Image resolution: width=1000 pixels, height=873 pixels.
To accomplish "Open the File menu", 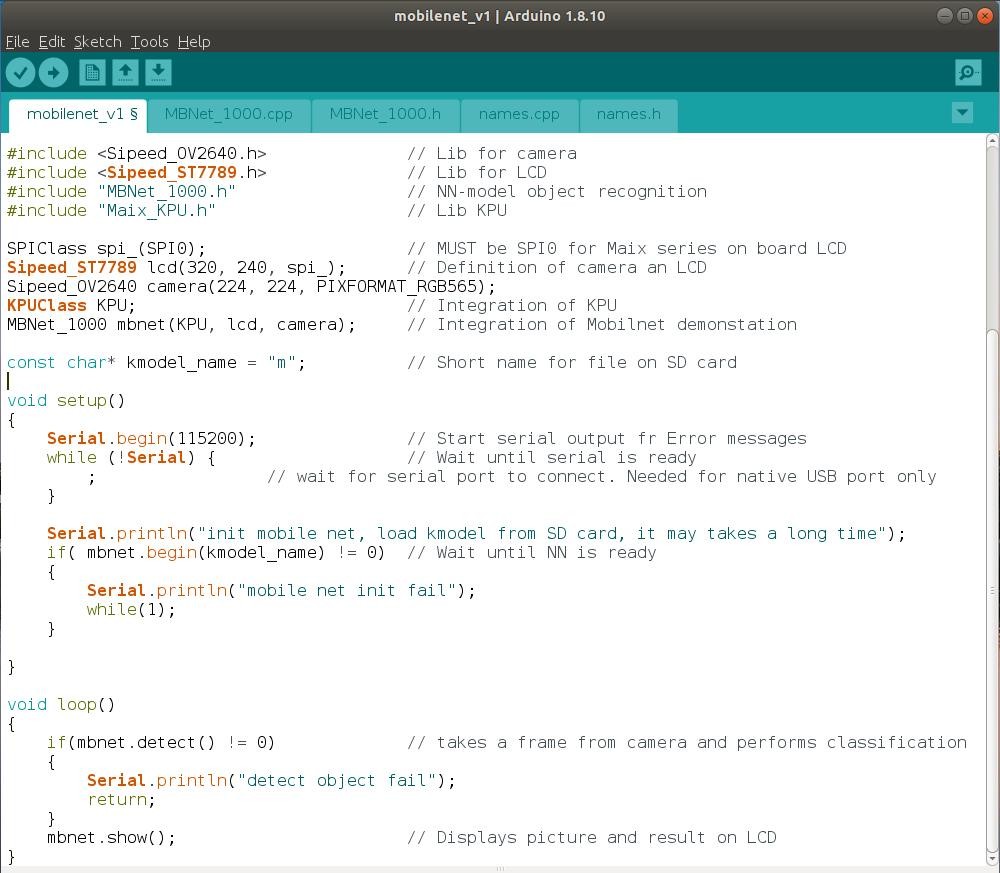I will (x=17, y=42).
